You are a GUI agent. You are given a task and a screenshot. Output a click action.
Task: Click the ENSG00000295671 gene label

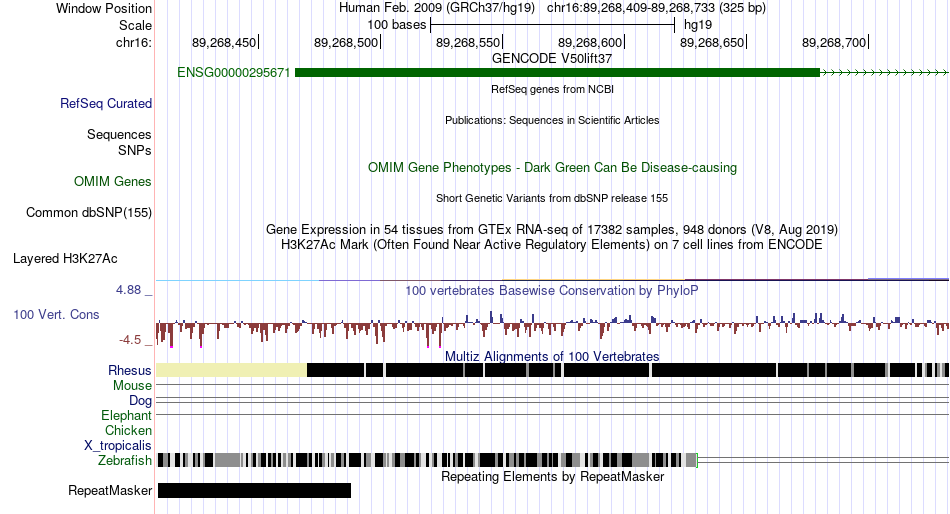tap(233, 73)
